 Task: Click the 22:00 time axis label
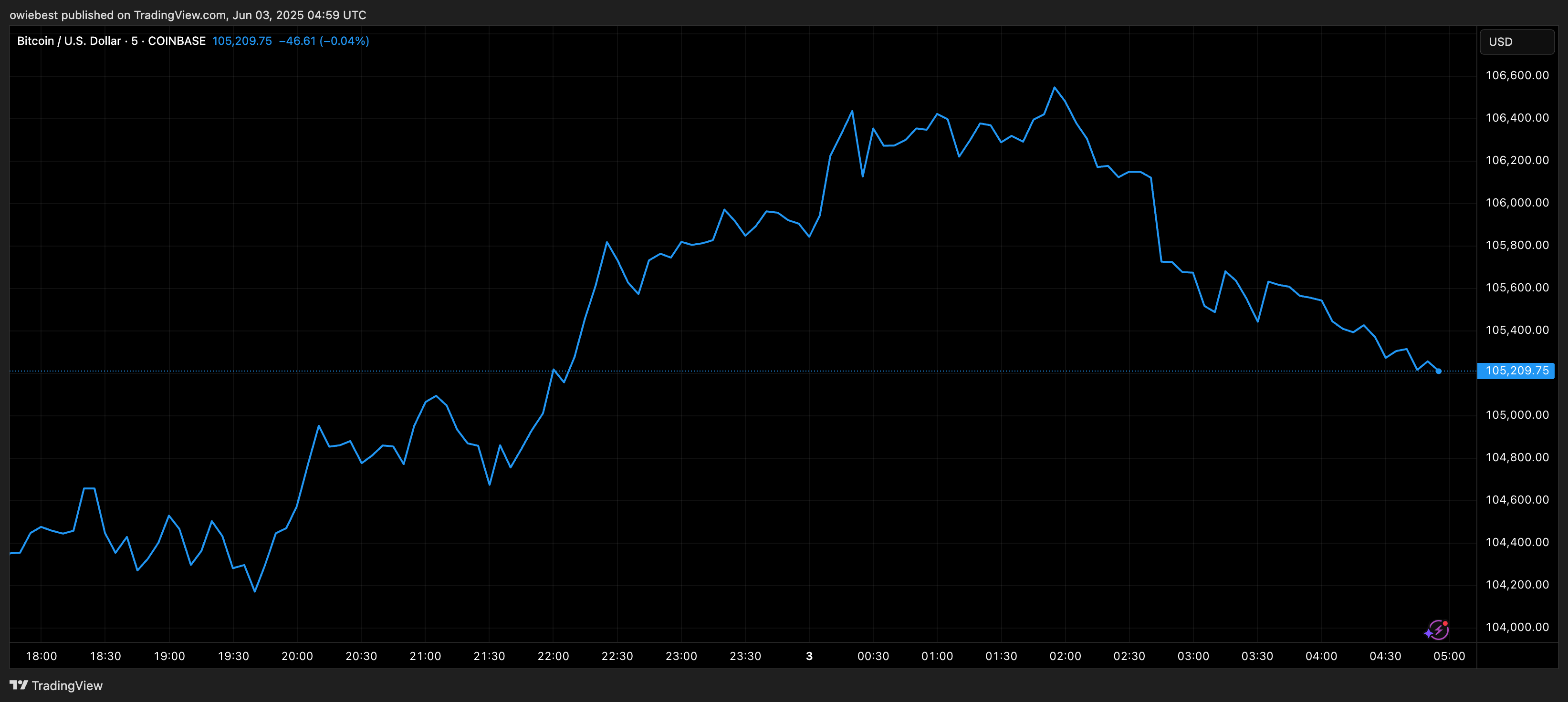point(553,656)
